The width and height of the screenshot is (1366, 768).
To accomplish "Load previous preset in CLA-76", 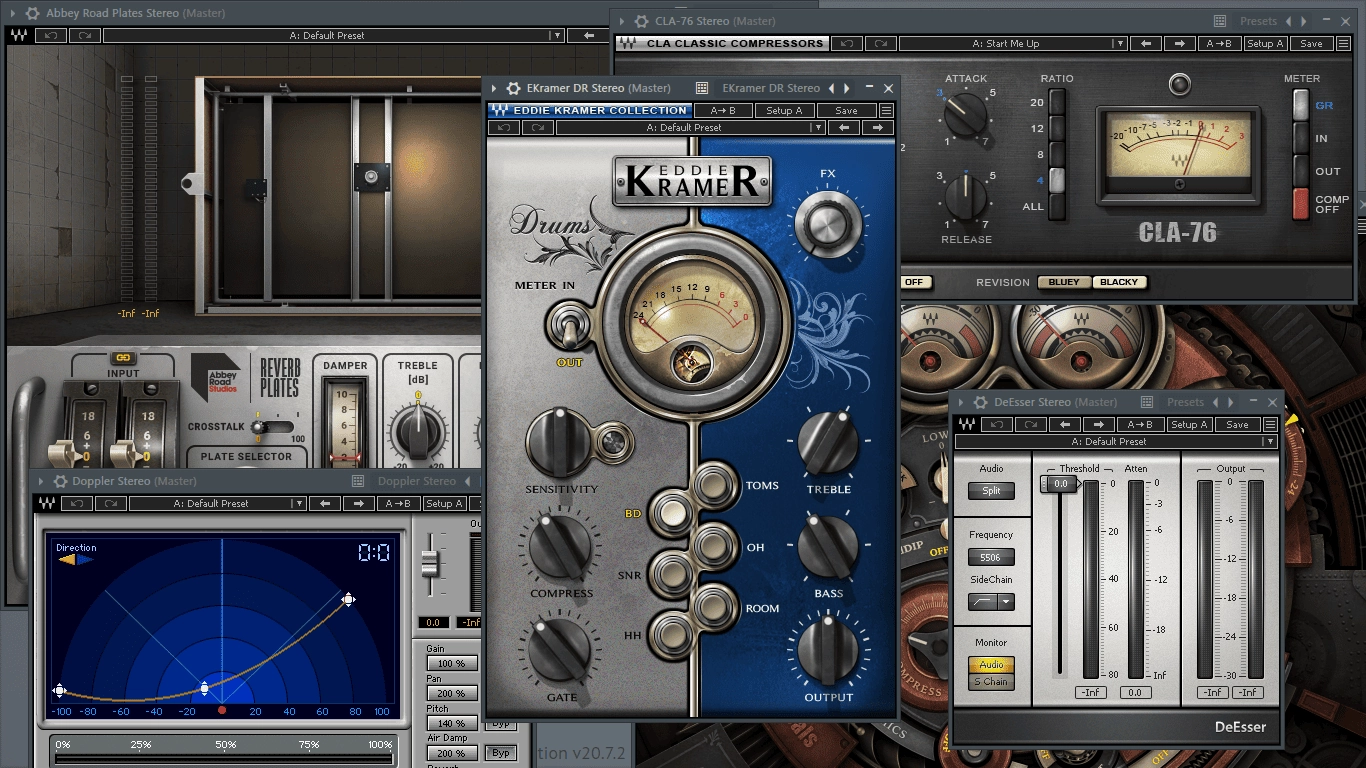I will tap(1147, 43).
